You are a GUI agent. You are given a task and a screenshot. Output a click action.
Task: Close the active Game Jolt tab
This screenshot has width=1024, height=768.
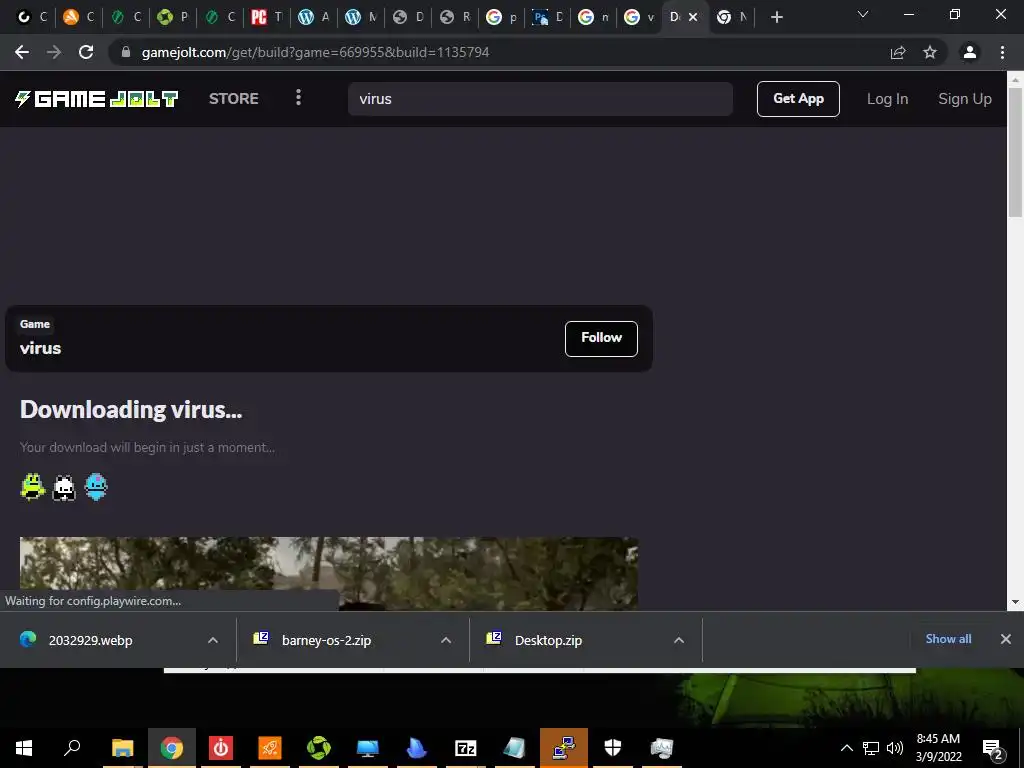click(x=693, y=17)
